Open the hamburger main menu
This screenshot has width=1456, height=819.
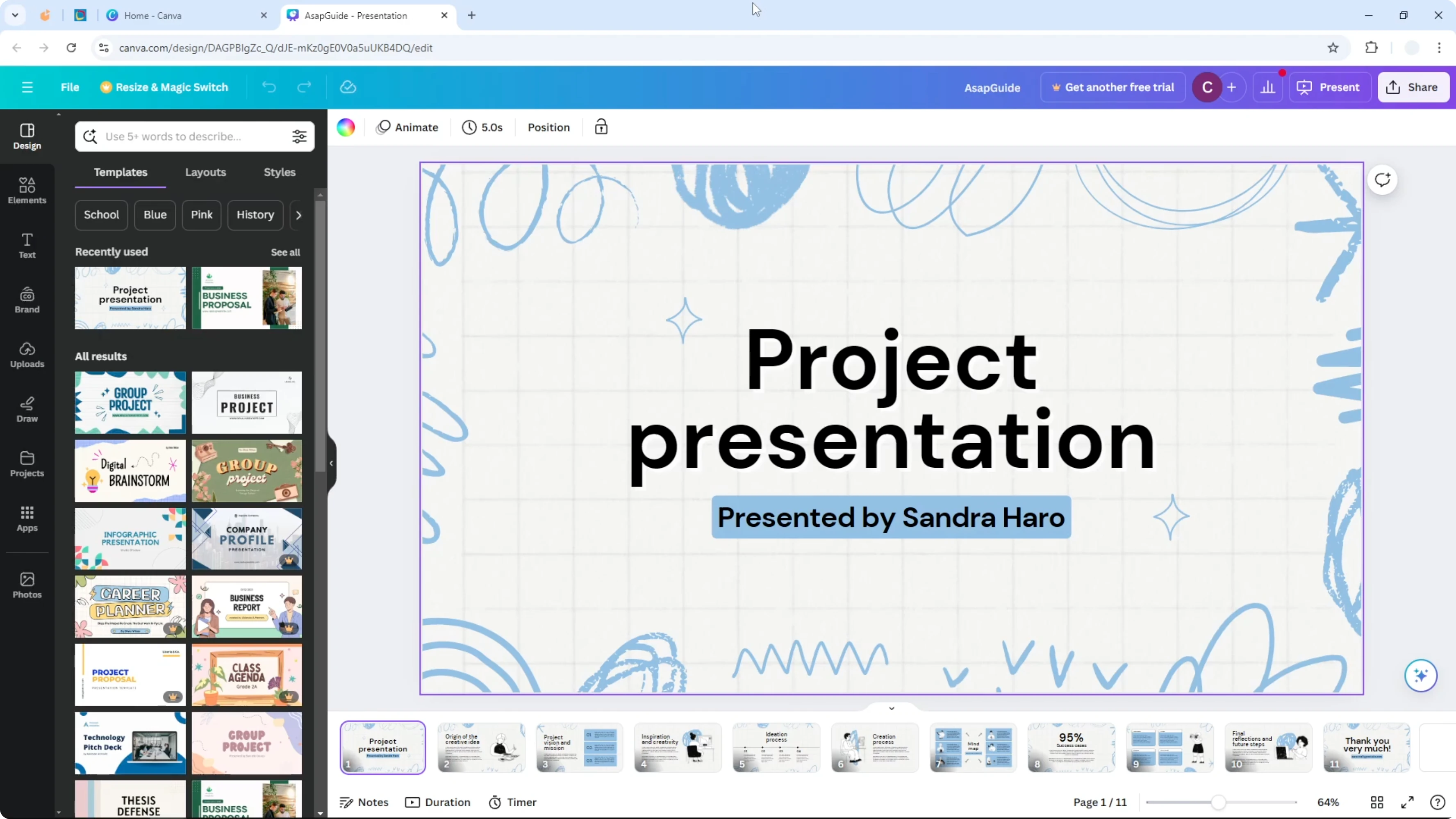[x=27, y=87]
